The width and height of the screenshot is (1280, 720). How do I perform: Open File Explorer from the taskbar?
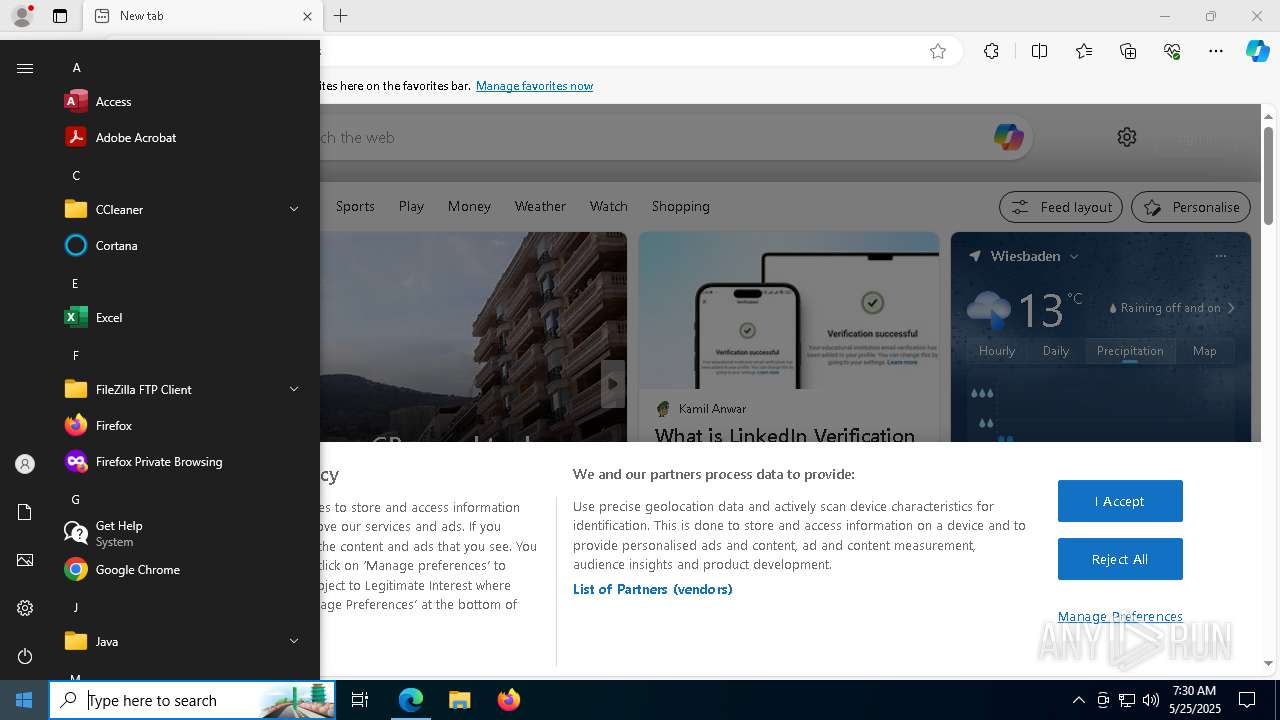pyautogui.click(x=459, y=700)
